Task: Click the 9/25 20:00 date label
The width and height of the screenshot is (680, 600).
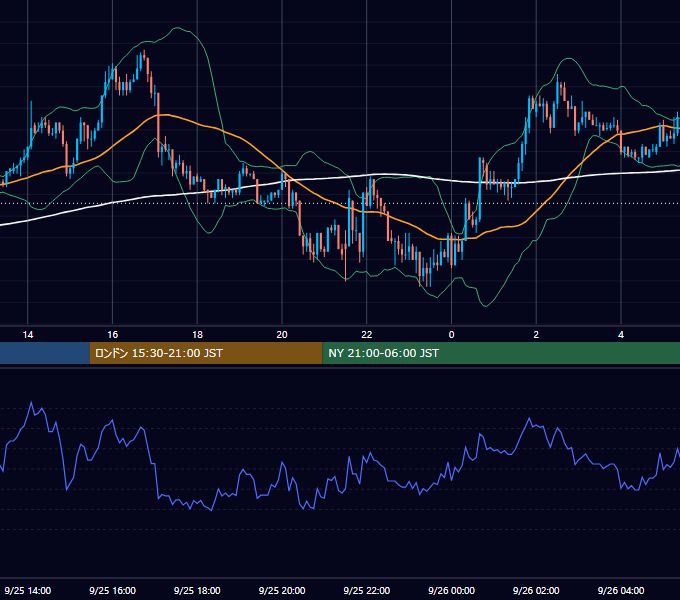Action: tap(282, 590)
